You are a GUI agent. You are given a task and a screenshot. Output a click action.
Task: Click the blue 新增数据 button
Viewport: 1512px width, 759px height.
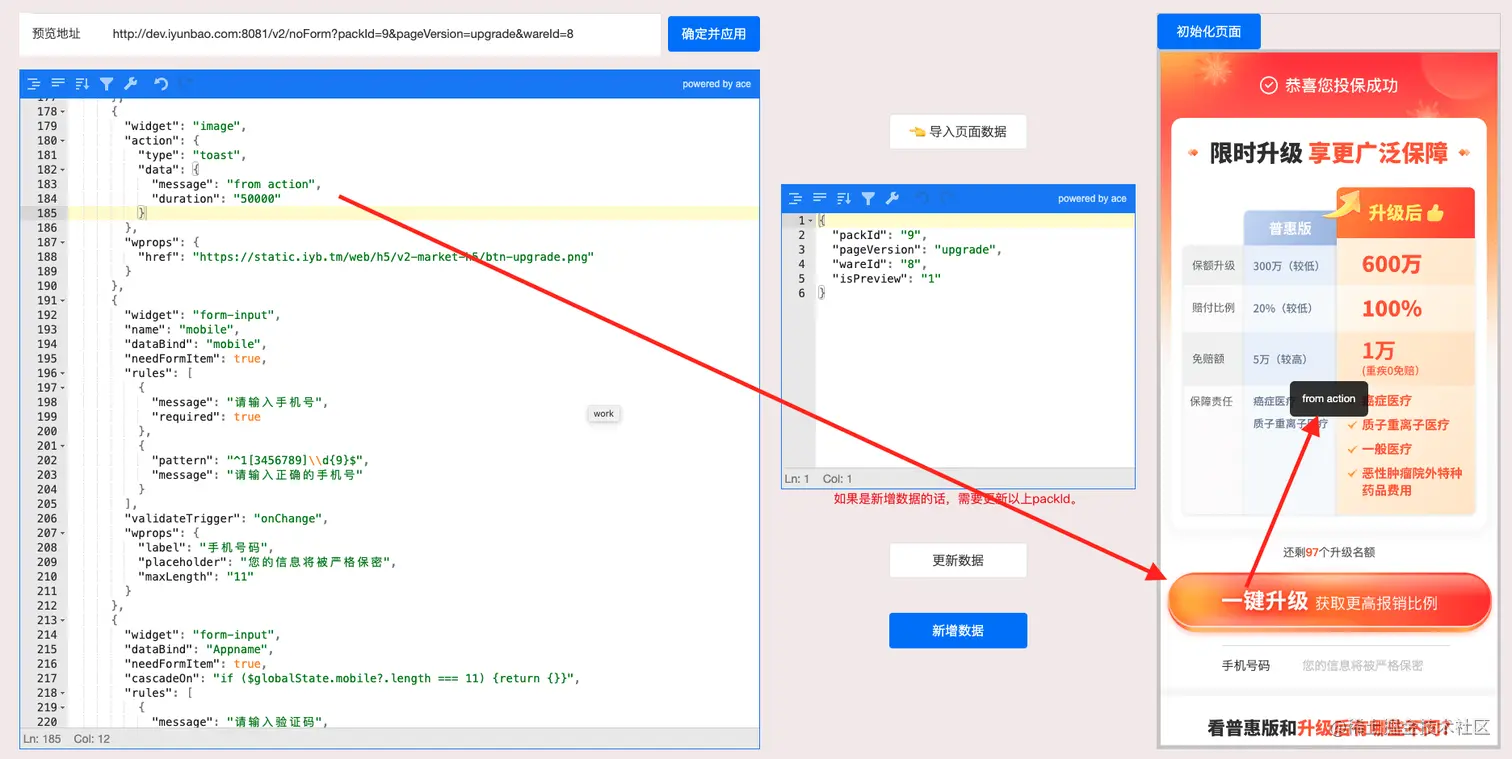point(958,631)
